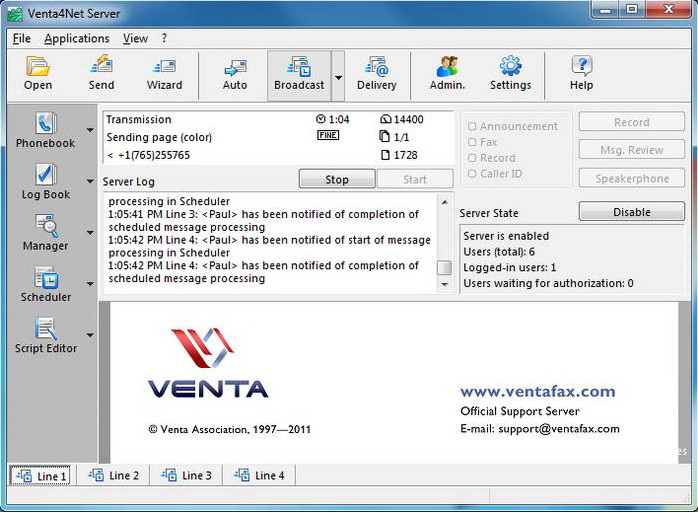The image size is (698, 512).
Task: Open the Phonebook sidebar icon
Action: [x=45, y=123]
